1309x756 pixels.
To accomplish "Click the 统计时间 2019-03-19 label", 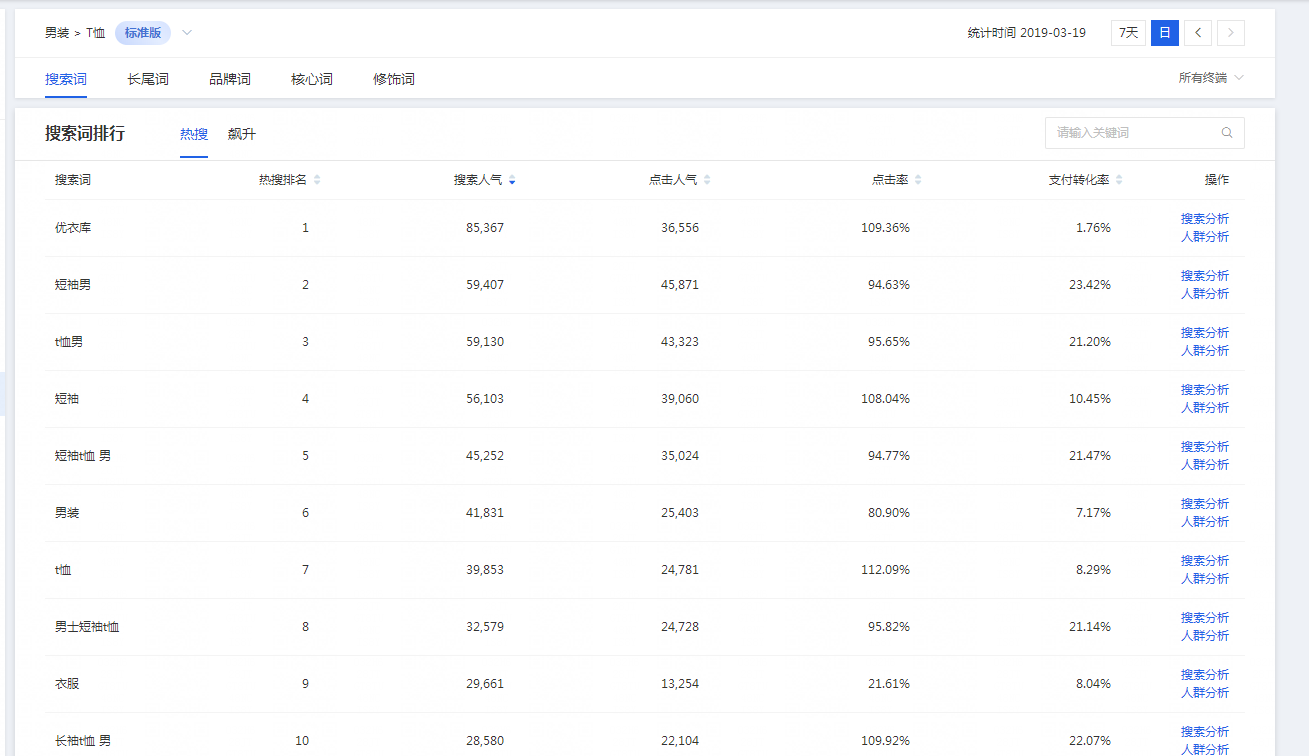I will click(1027, 33).
